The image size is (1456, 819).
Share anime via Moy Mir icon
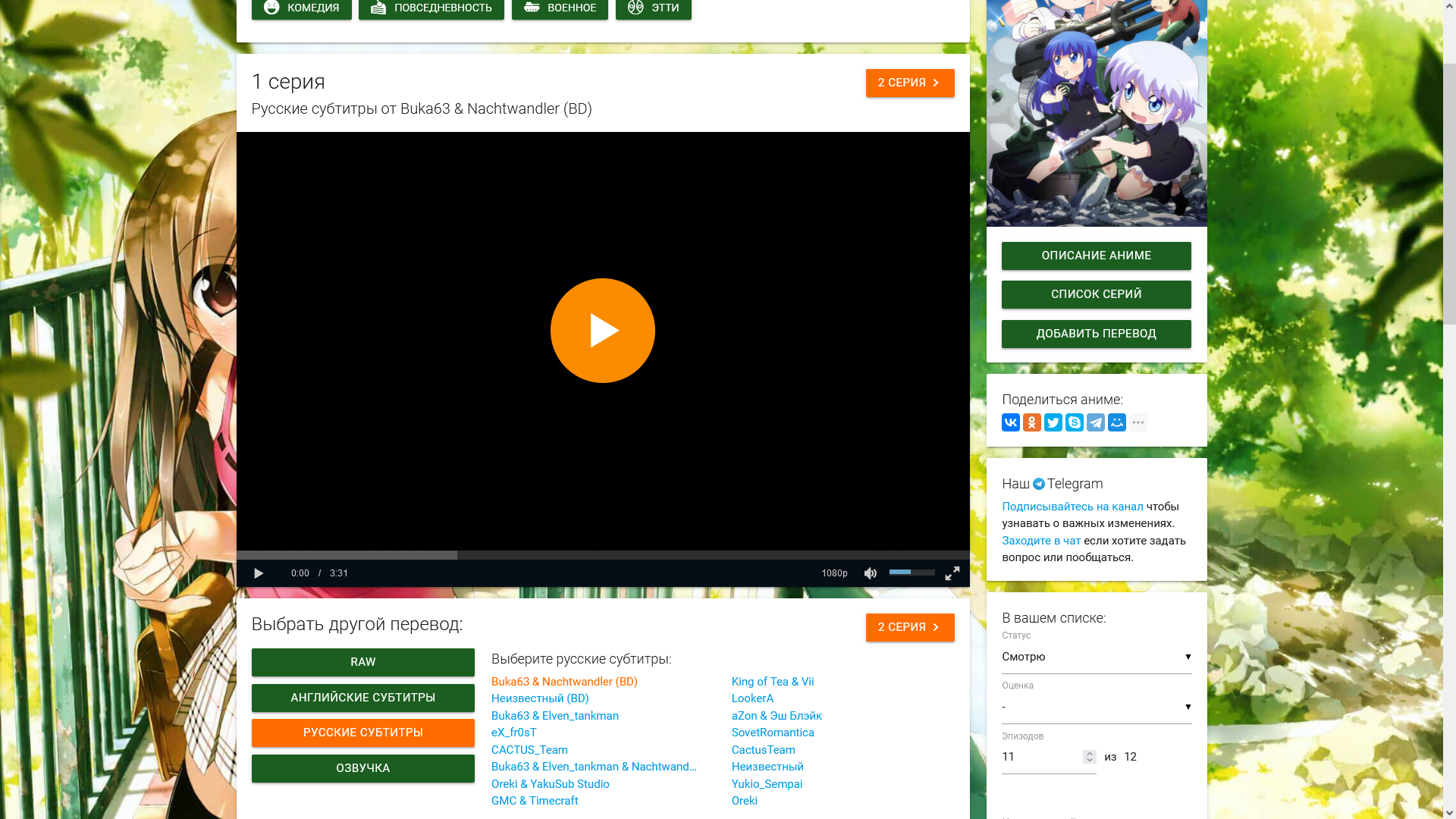[x=1117, y=422]
